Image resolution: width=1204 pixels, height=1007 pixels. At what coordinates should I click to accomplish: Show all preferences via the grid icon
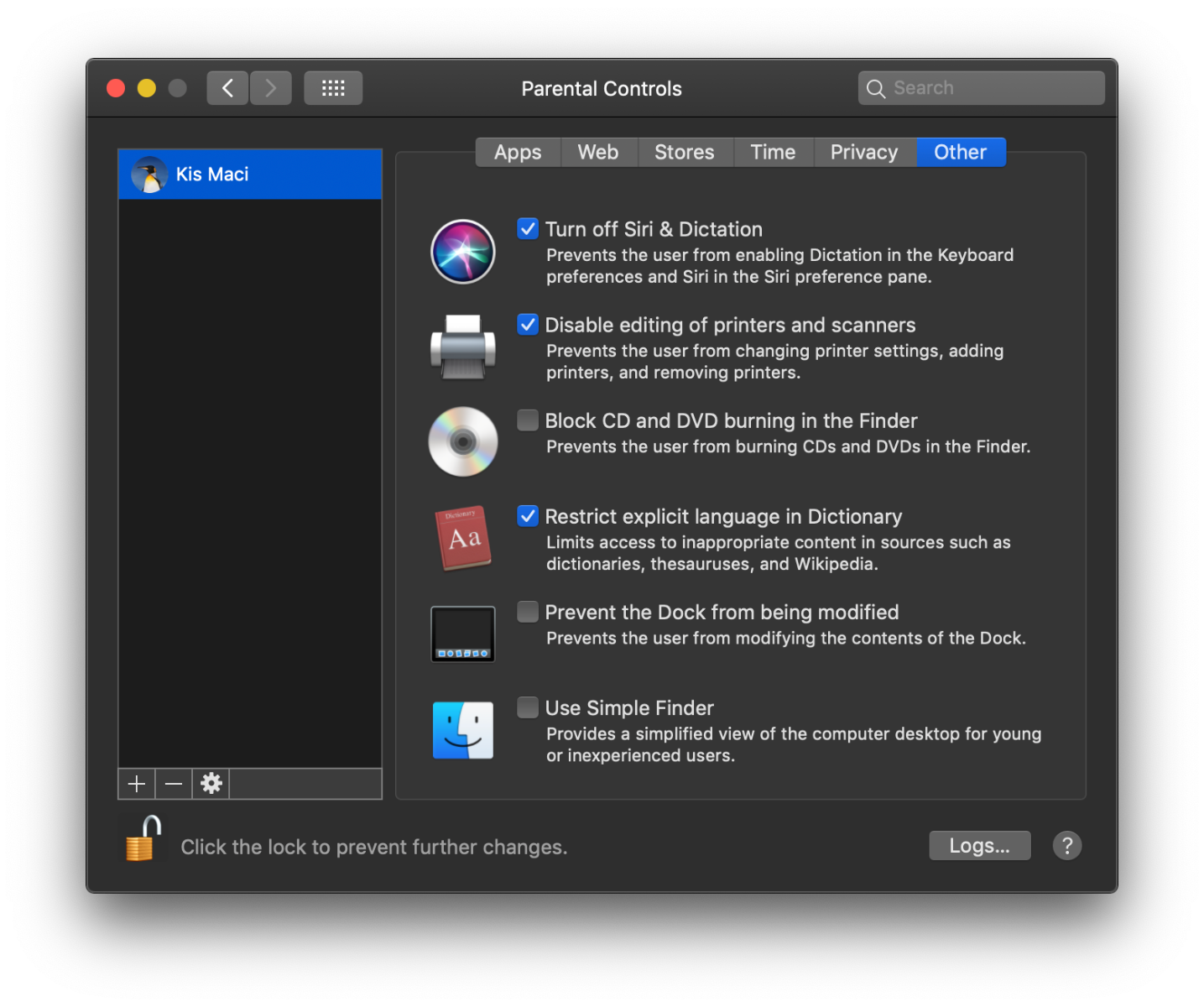[333, 88]
